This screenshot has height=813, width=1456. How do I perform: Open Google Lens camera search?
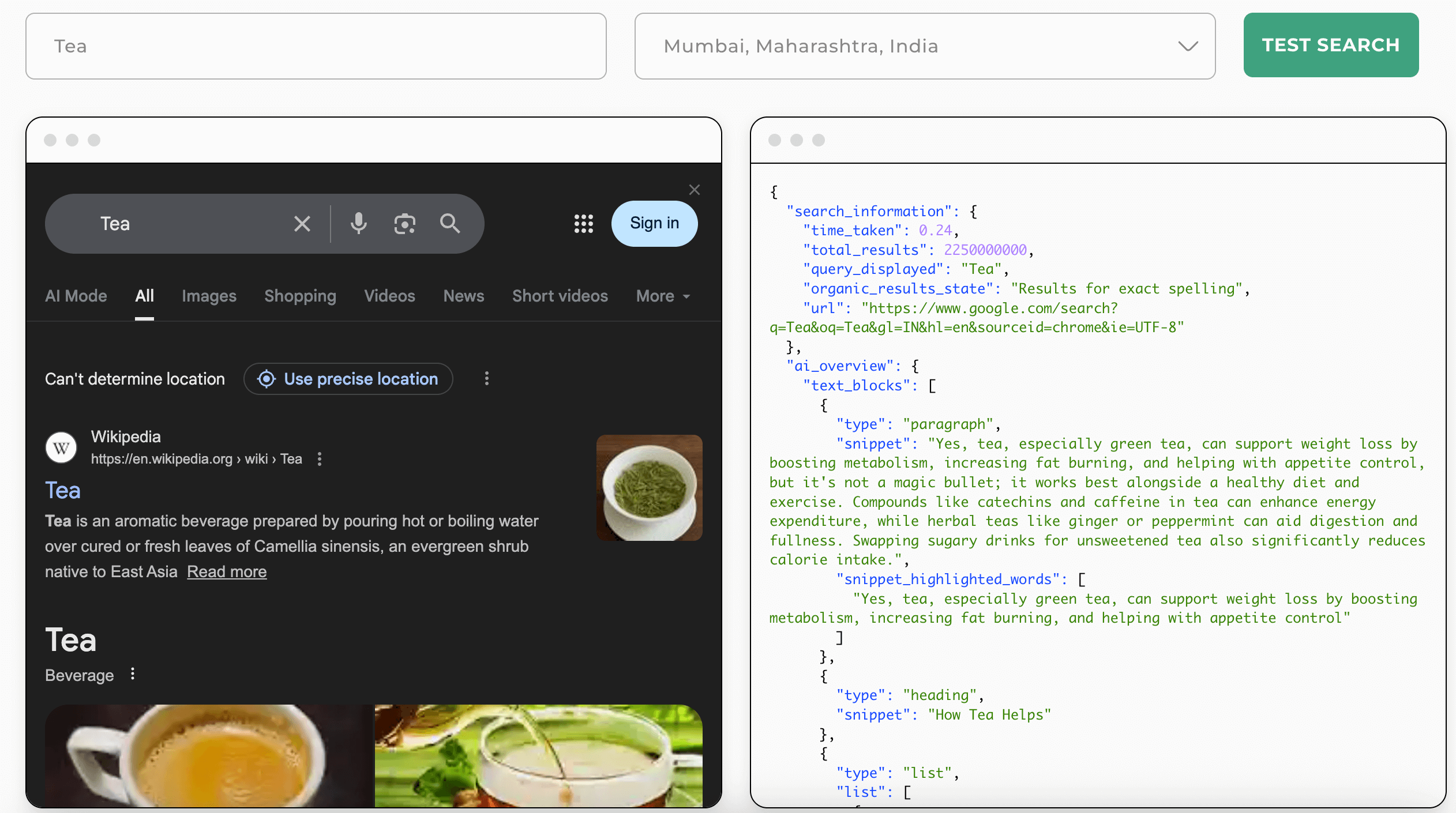[x=404, y=224]
